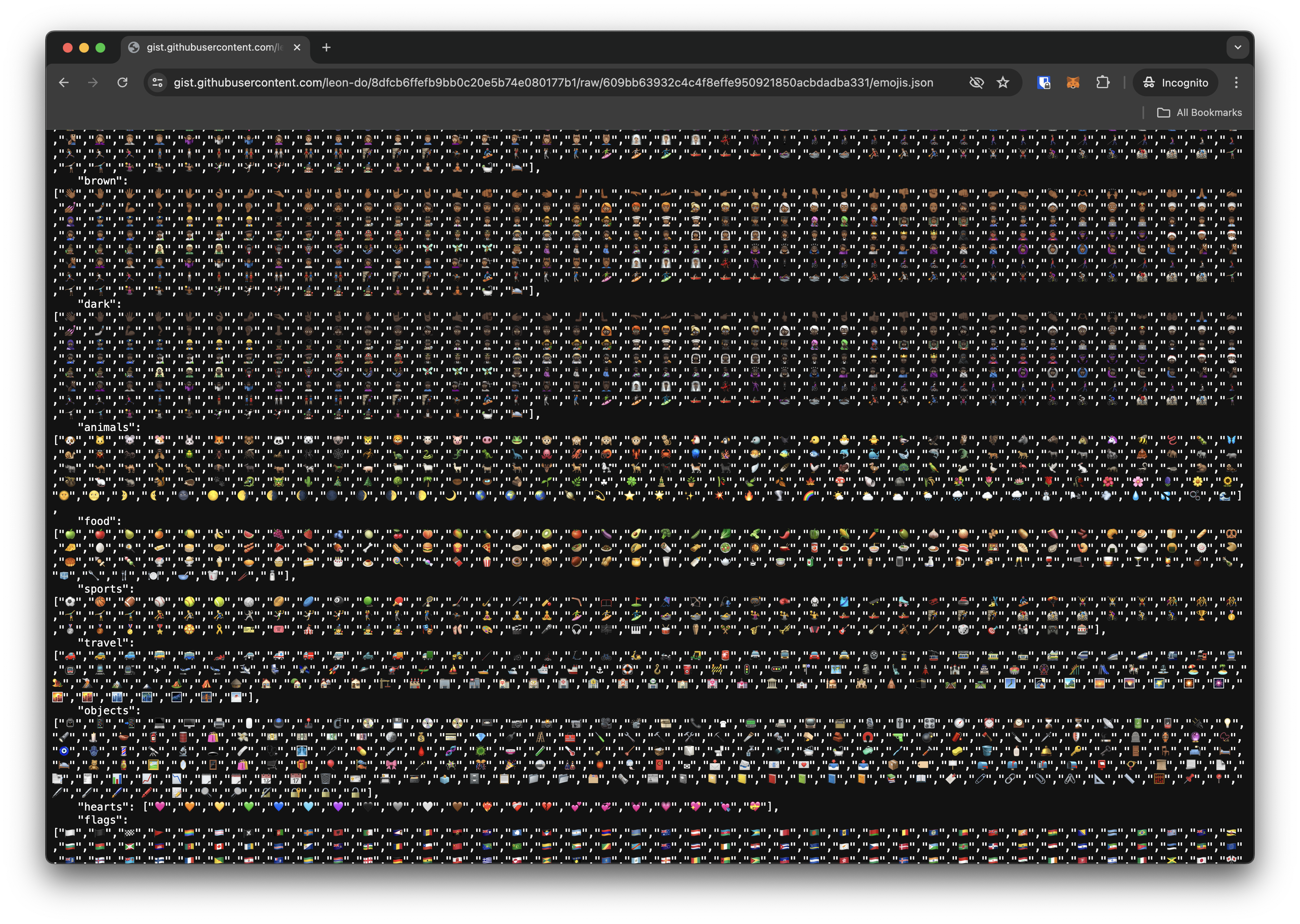Viewport: 1300px width, 924px height.
Task: Open Chrome's three-dot menu
Action: coord(1236,82)
